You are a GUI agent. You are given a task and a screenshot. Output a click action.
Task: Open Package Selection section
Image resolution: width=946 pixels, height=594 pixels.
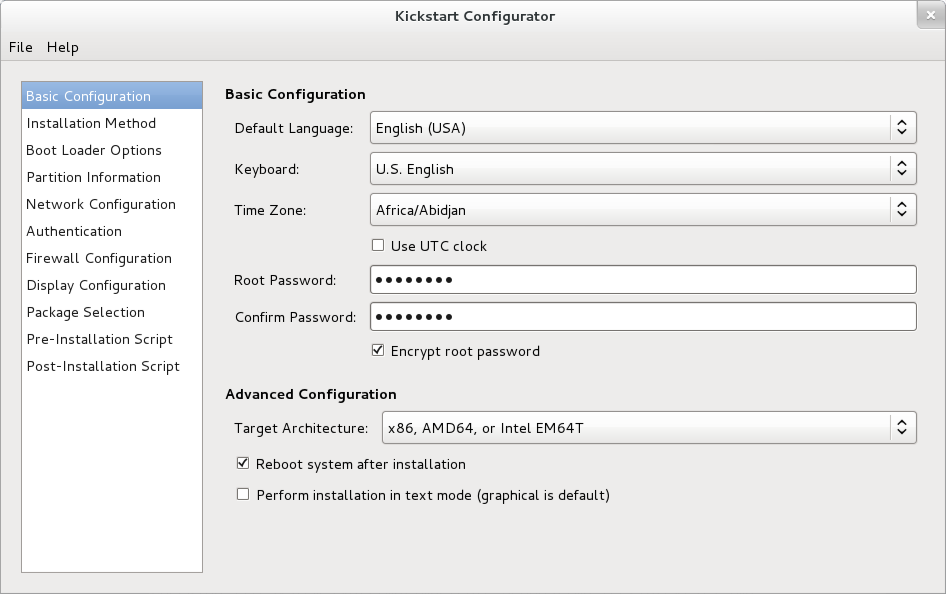click(85, 312)
